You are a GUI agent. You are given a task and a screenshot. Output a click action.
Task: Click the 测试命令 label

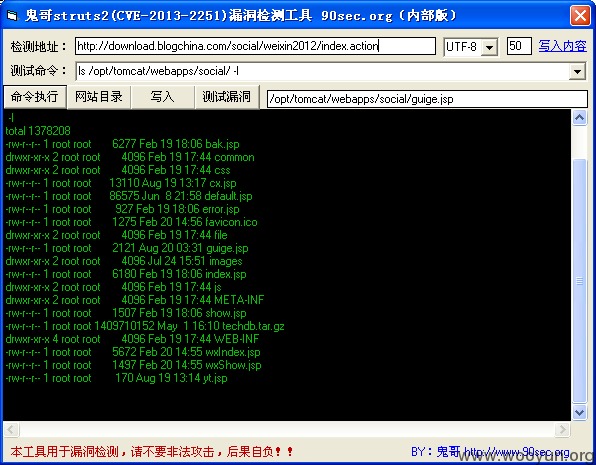(x=39, y=71)
